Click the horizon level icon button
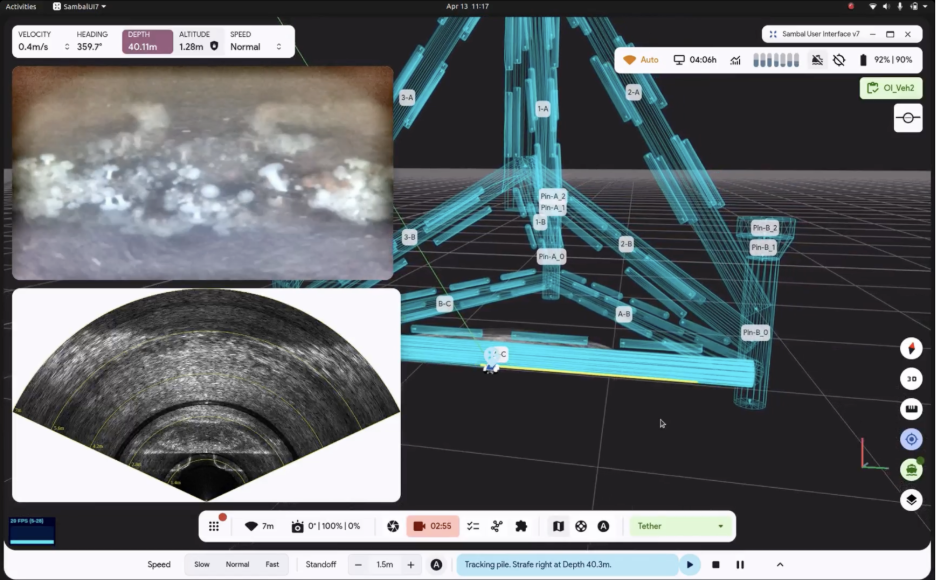The image size is (936, 580). (x=908, y=118)
